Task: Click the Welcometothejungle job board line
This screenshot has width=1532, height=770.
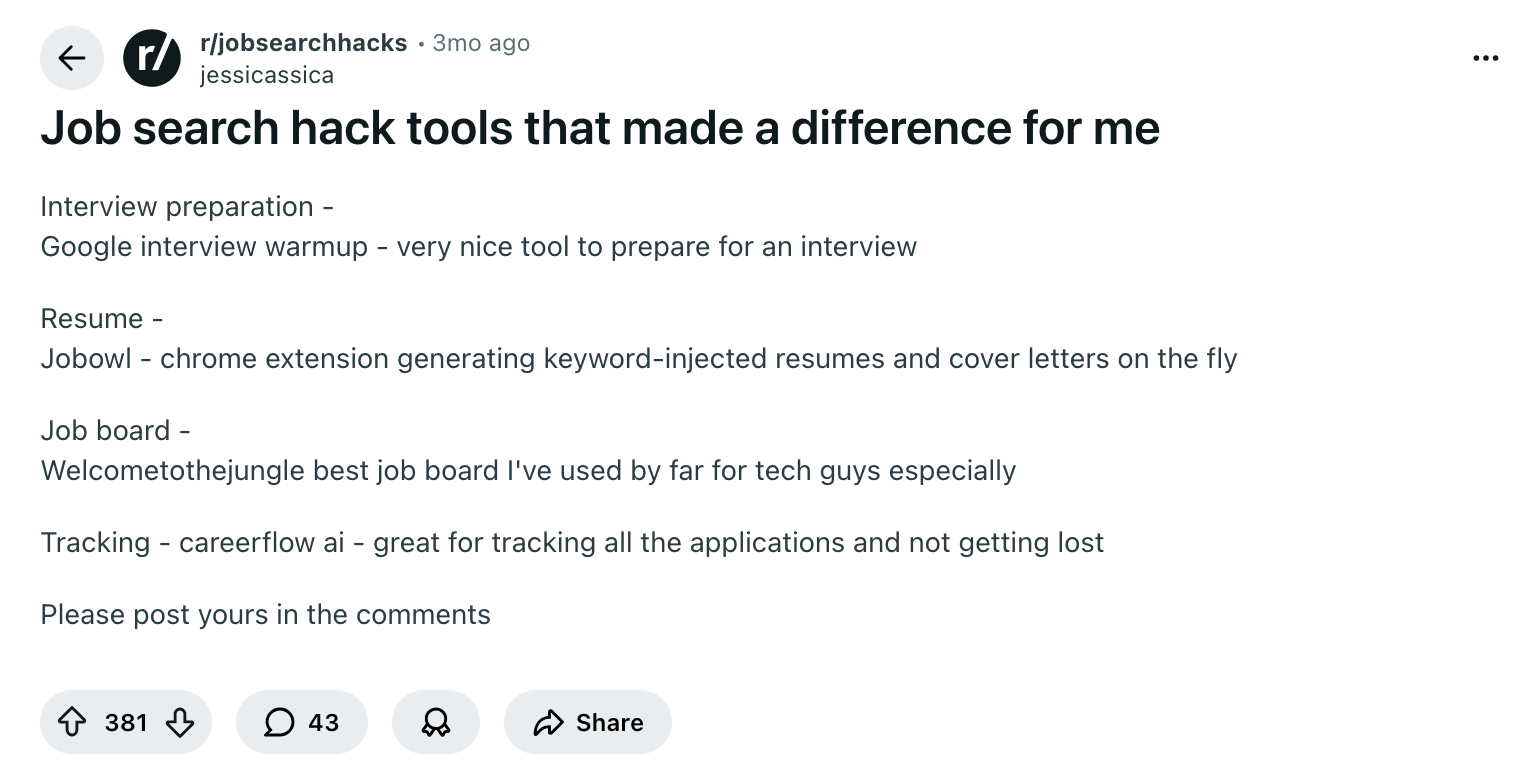Action: pos(528,471)
